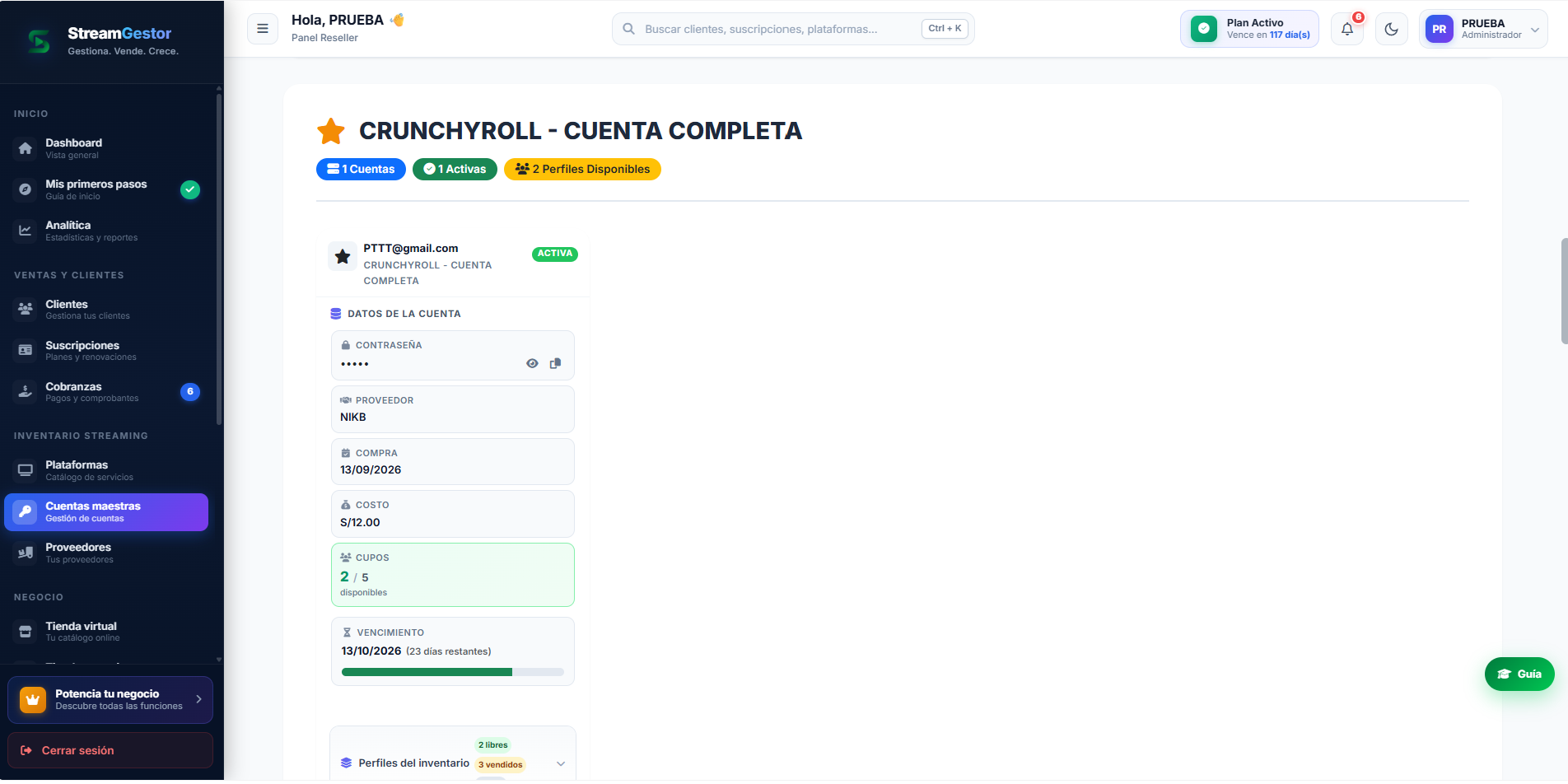The width and height of the screenshot is (1568, 784).
Task: Go to Analítica menu item
Action: [106, 231]
